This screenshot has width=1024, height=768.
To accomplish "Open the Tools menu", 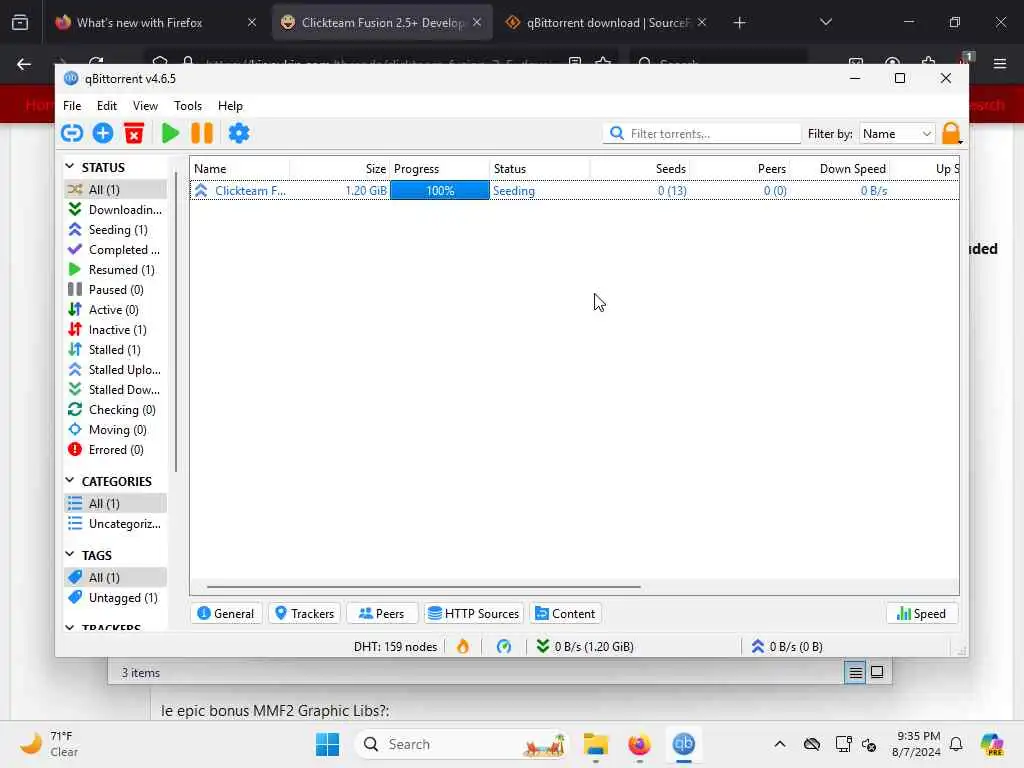I will (x=187, y=106).
